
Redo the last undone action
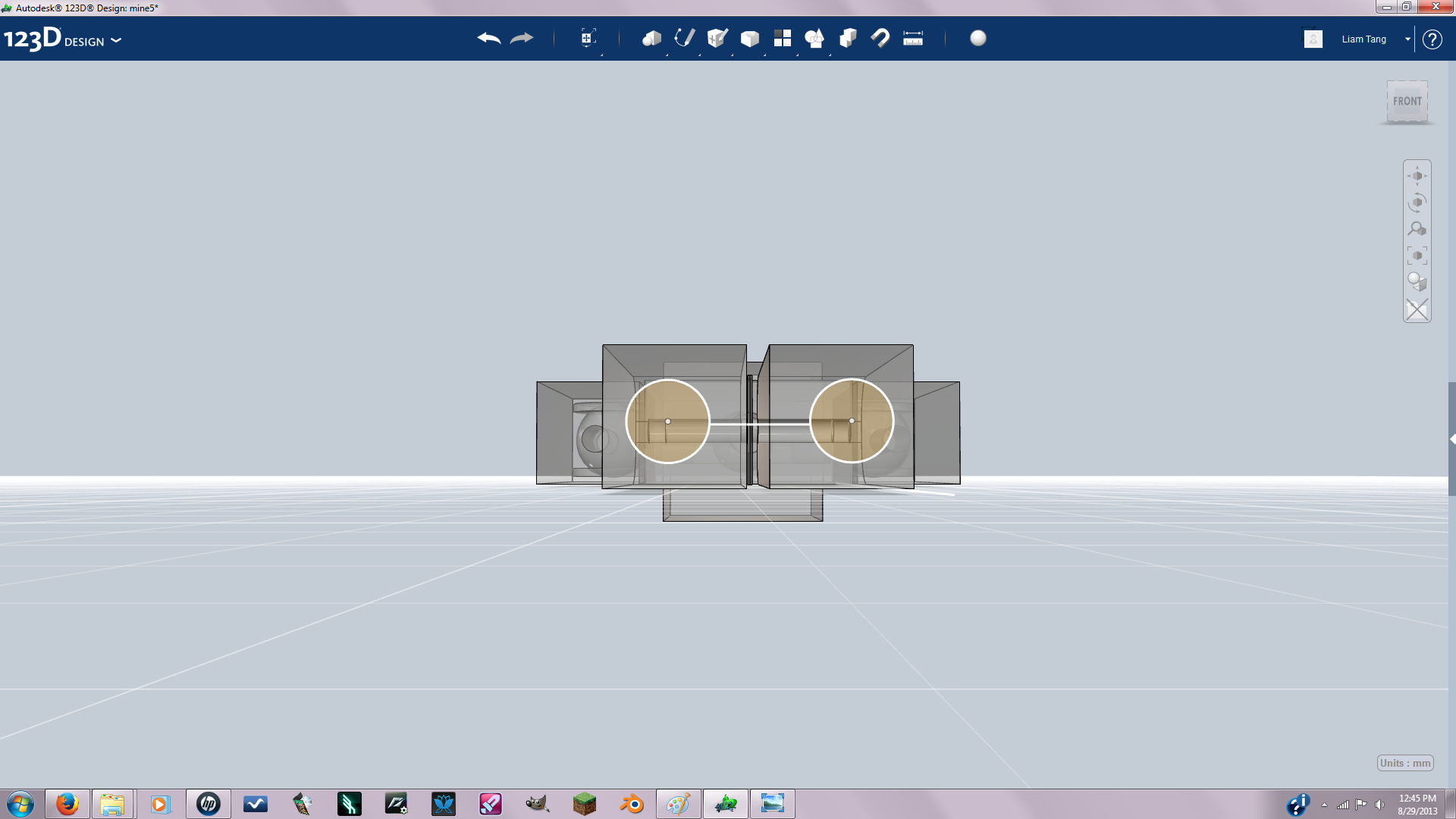(522, 38)
